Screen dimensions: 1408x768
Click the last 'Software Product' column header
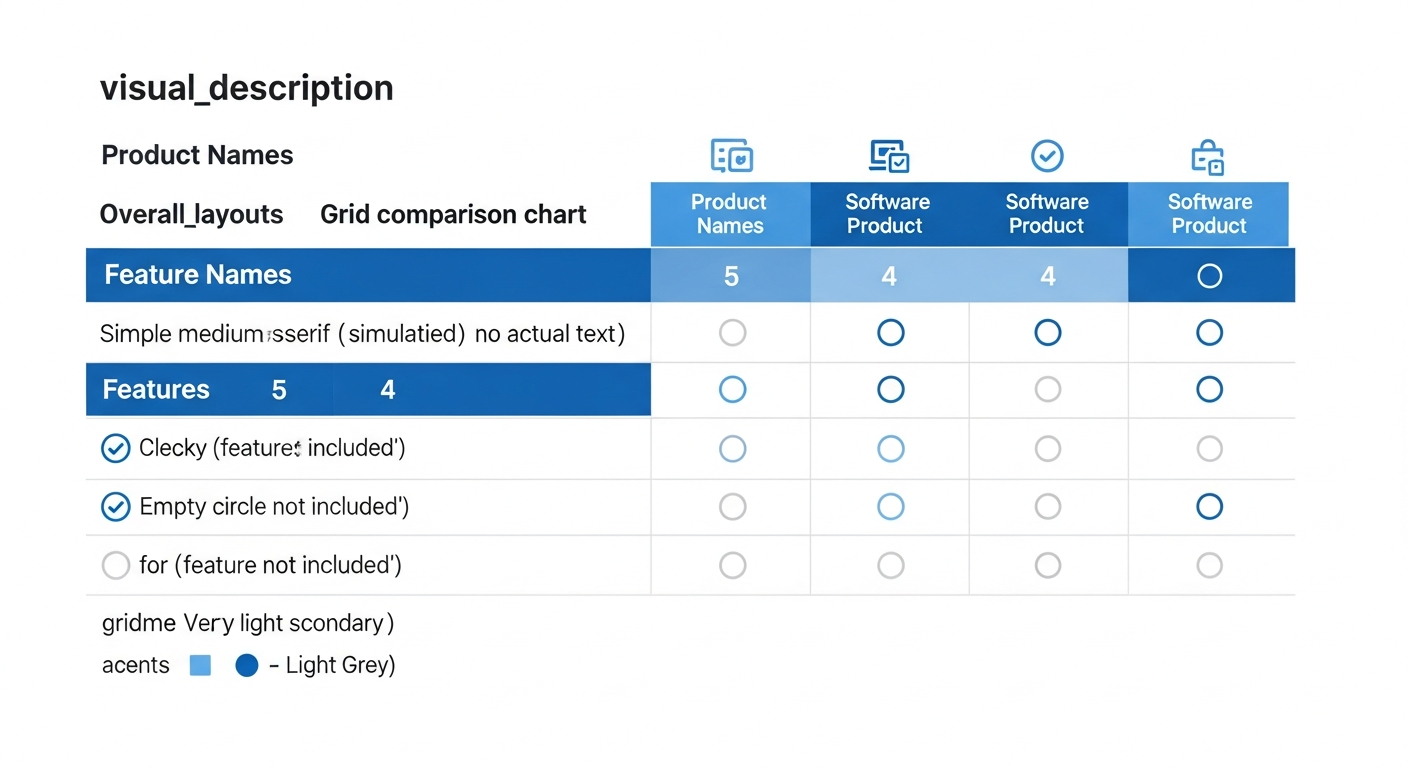(1209, 214)
